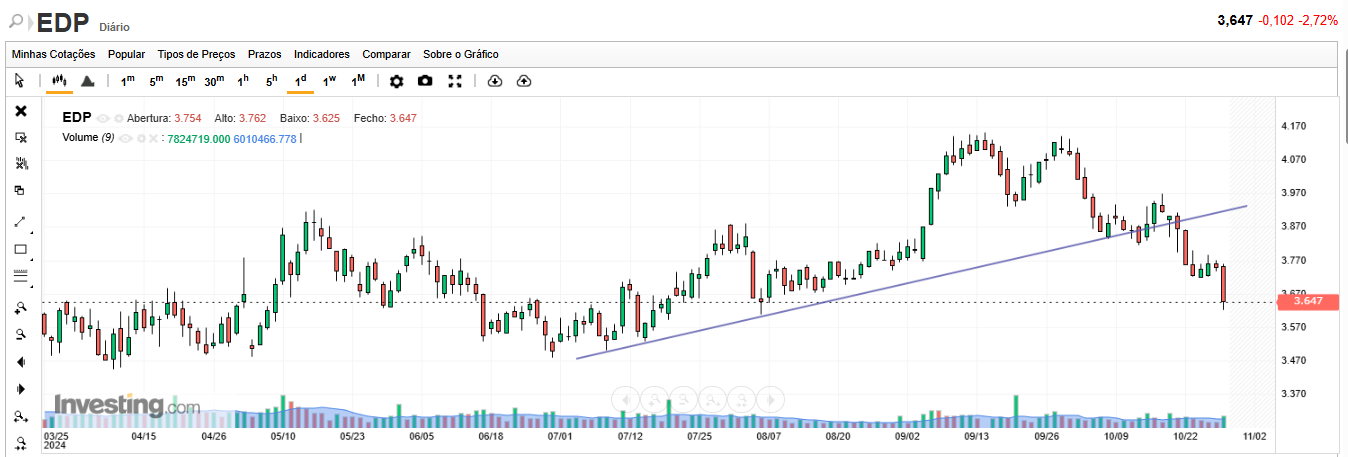Click the load chart upload-cloud icon
Image resolution: width=1348 pixels, height=457 pixels.
pos(523,81)
